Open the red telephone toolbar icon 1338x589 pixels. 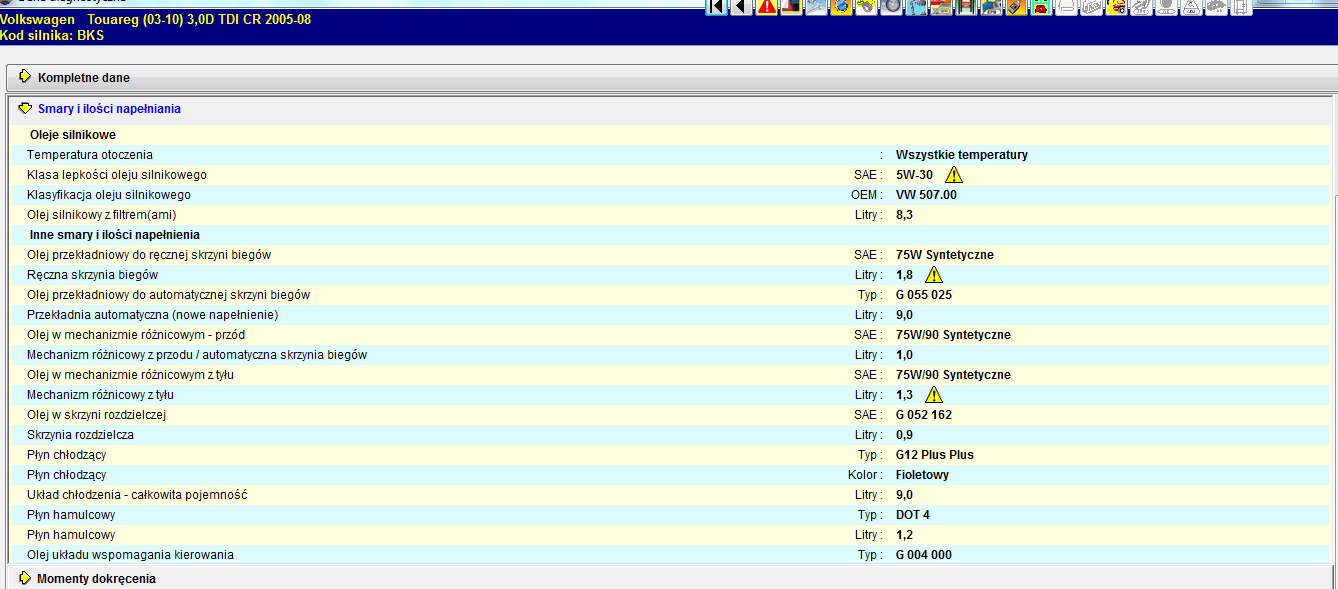1040,8
